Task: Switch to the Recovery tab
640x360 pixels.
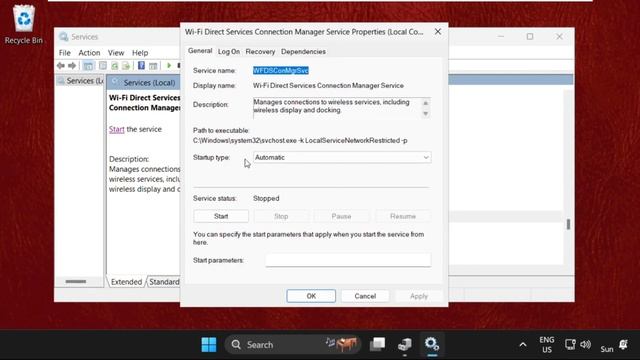Action: 260,52
